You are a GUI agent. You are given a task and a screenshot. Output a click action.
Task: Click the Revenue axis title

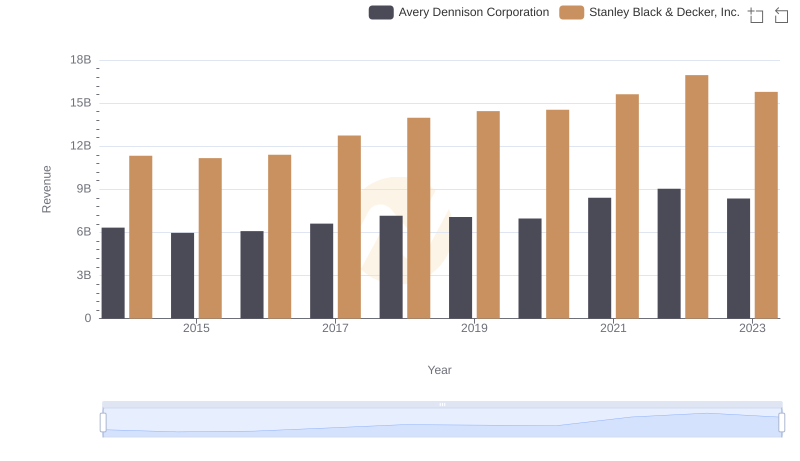tap(46, 189)
